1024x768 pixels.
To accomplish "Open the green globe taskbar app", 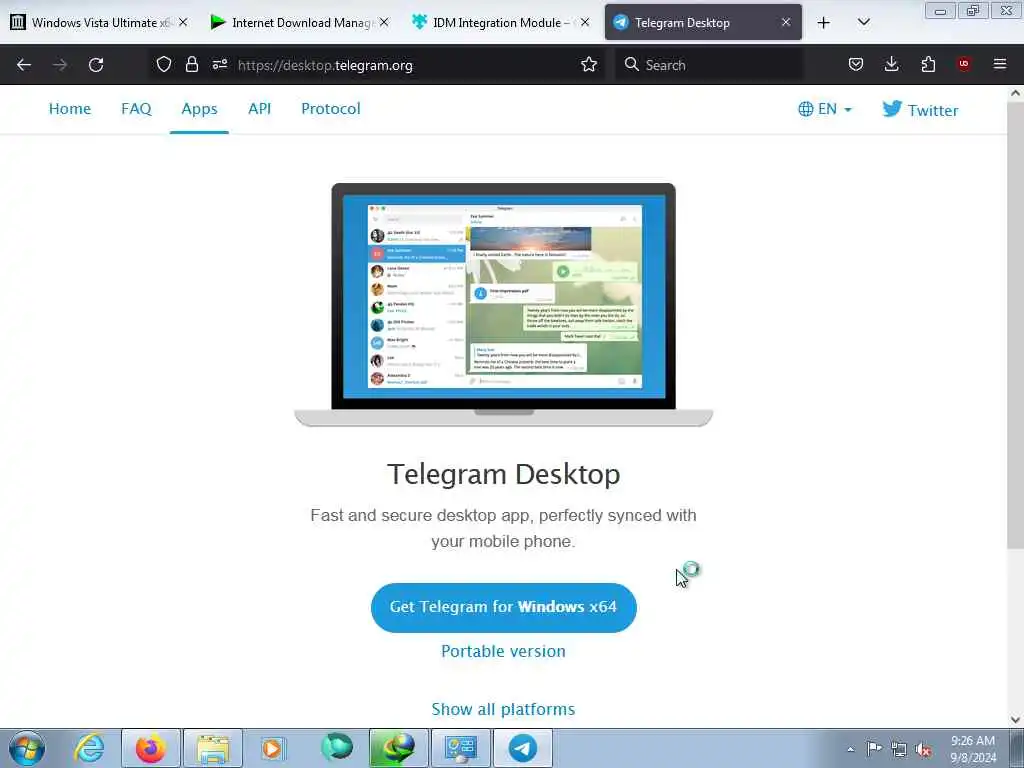I will coord(336,747).
